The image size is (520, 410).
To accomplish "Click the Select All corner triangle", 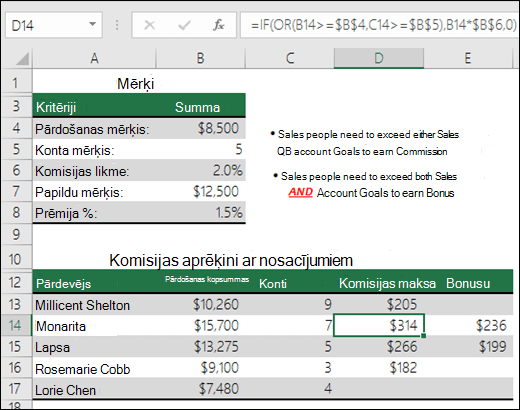I will coord(22,59).
